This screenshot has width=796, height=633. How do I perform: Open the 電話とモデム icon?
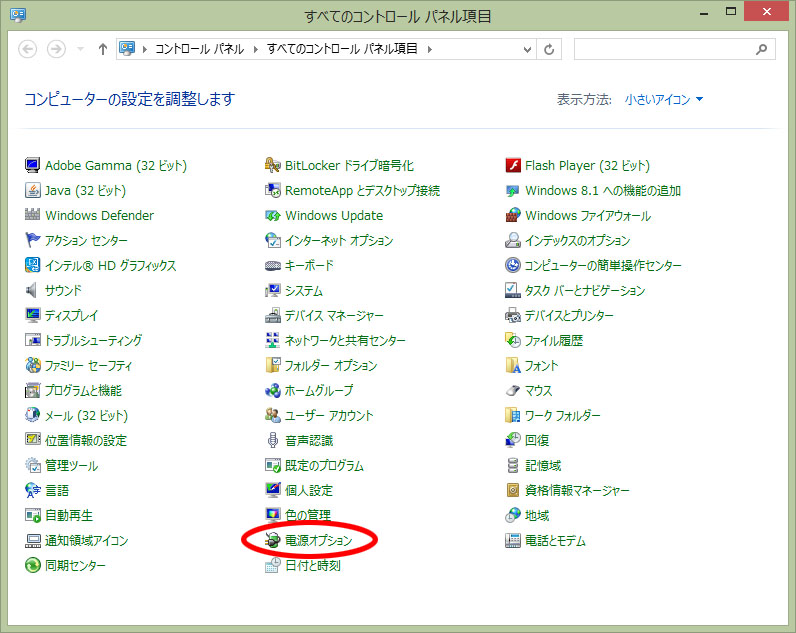pos(513,540)
